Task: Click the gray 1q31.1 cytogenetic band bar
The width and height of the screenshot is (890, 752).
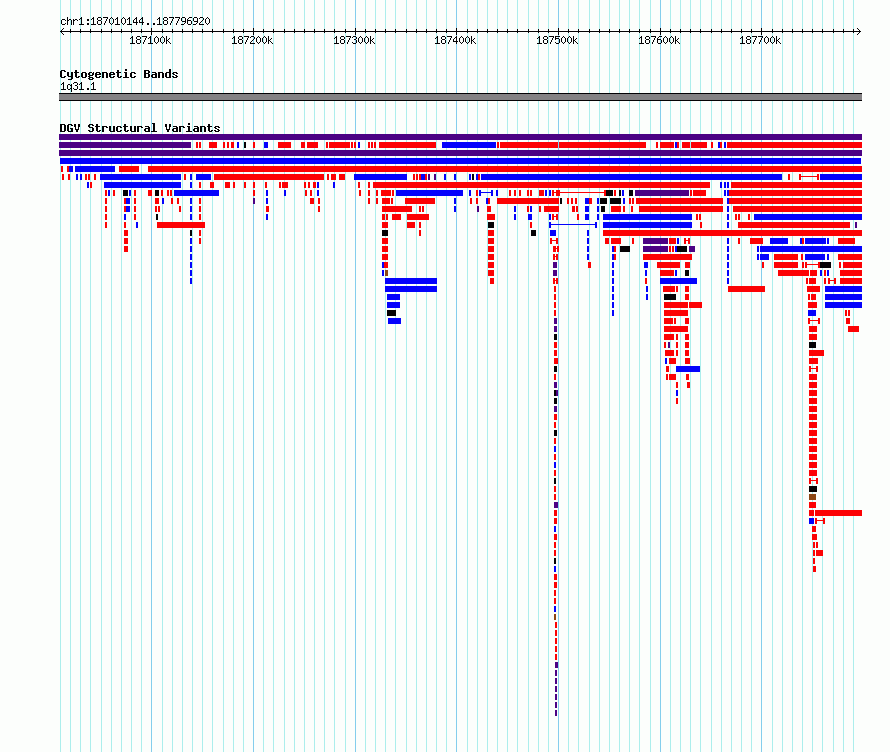Action: pyautogui.click(x=460, y=97)
